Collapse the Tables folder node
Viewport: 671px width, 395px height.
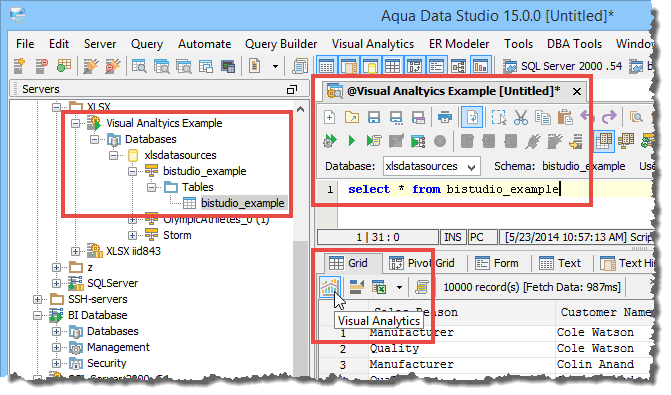pyautogui.click(x=151, y=187)
